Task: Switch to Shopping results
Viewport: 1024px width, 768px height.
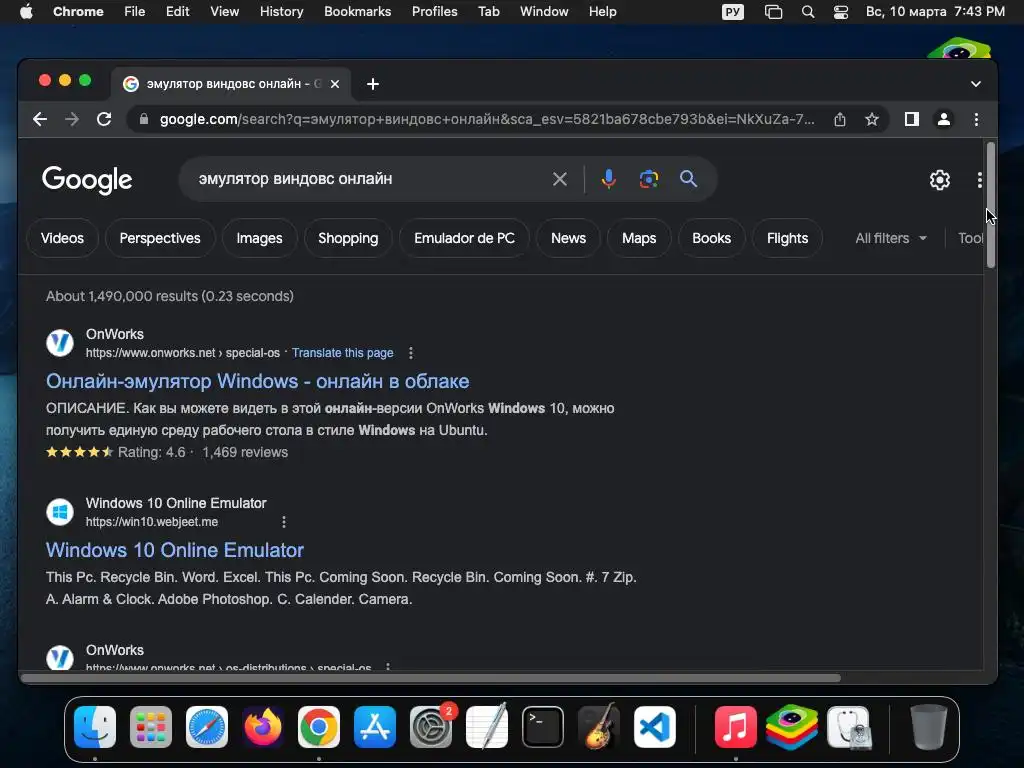Action: pyautogui.click(x=348, y=238)
